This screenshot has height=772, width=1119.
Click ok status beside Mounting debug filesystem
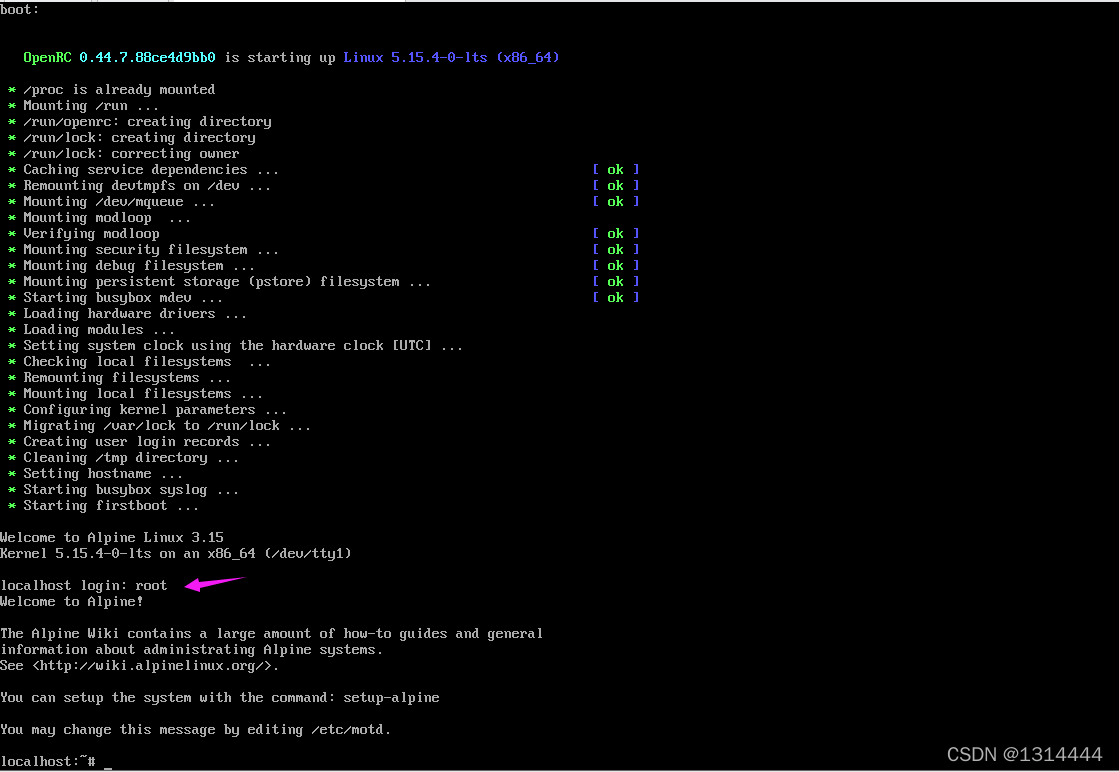pos(615,265)
